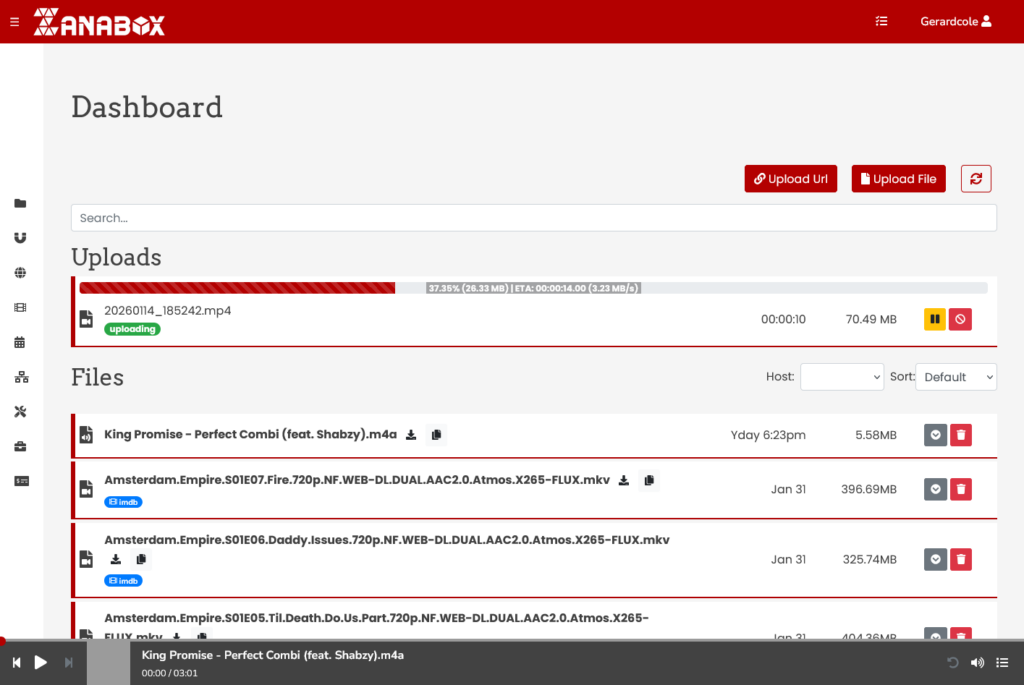Click the refresh icon near Upload File
Viewport: 1024px width, 685px height.
tap(975, 178)
